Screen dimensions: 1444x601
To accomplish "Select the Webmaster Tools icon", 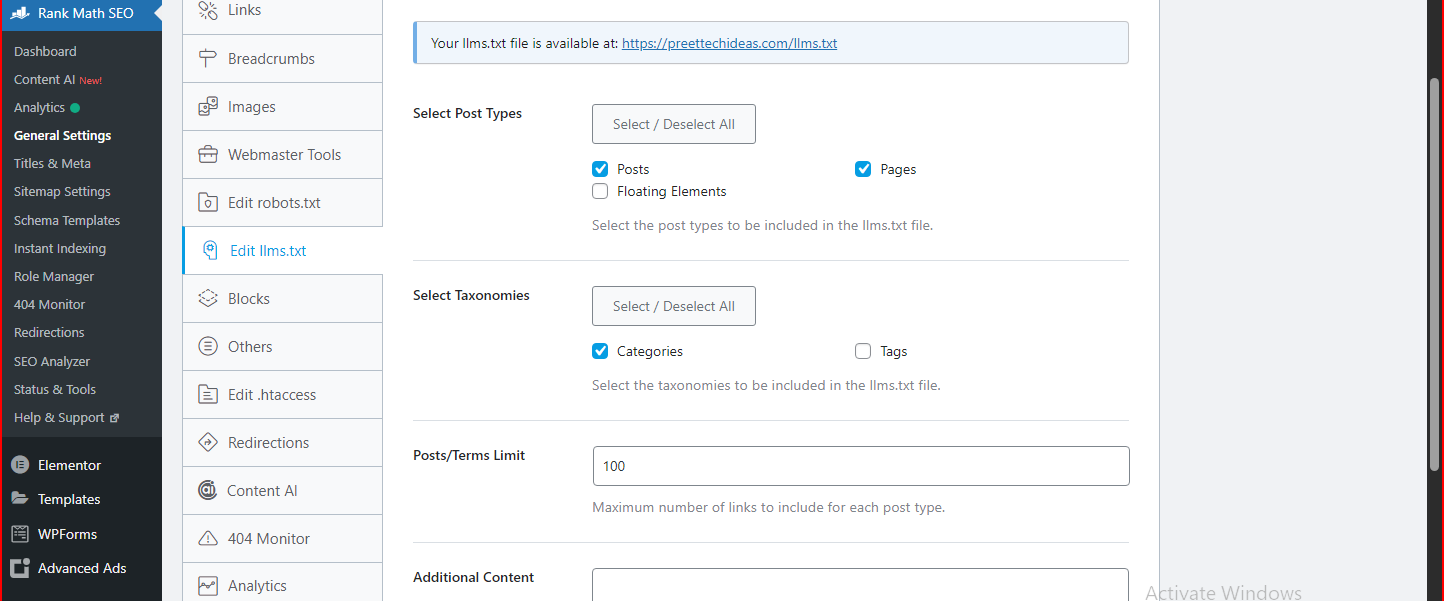I will [x=208, y=154].
